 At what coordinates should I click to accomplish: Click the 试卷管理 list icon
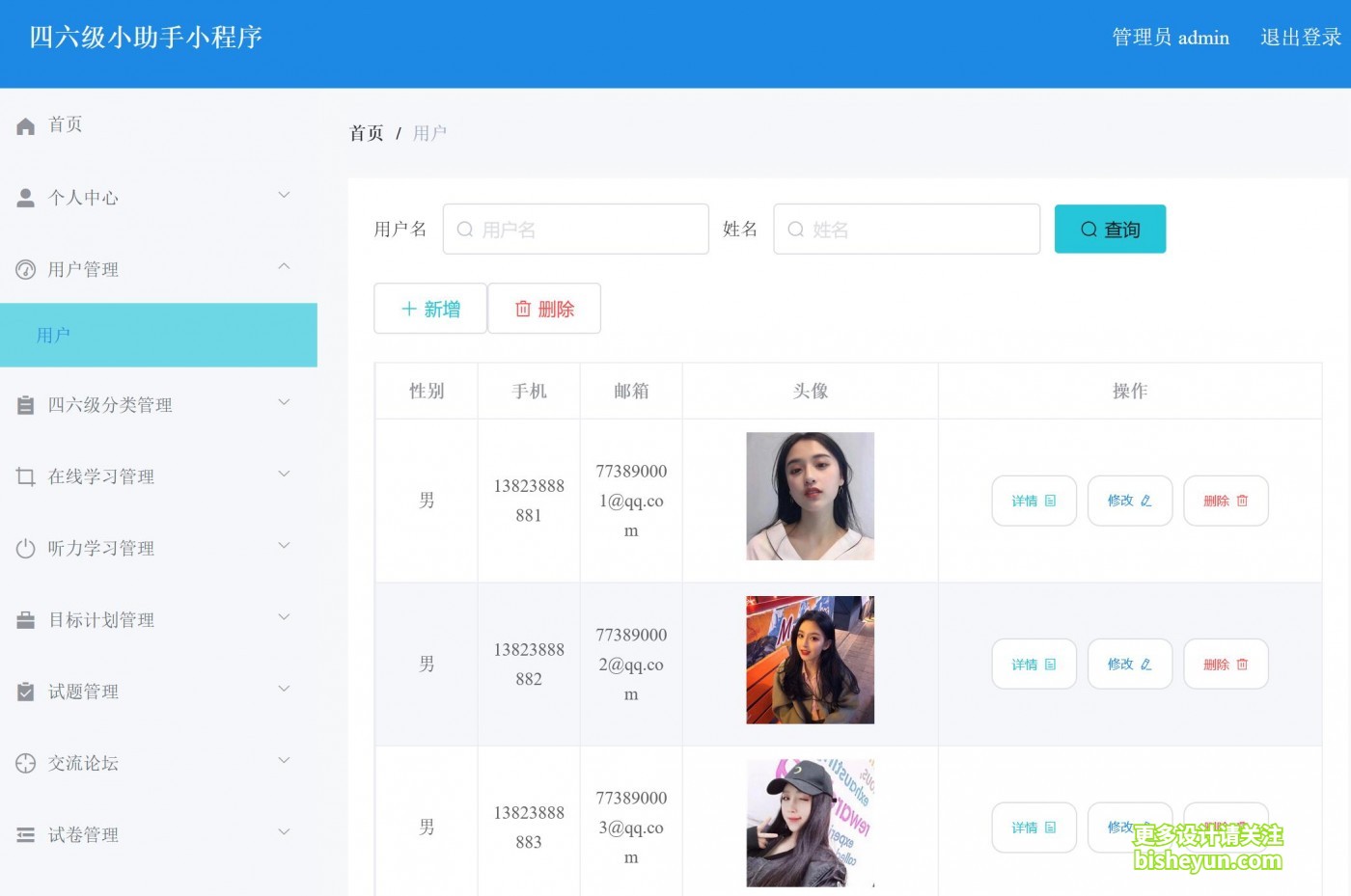pos(25,833)
